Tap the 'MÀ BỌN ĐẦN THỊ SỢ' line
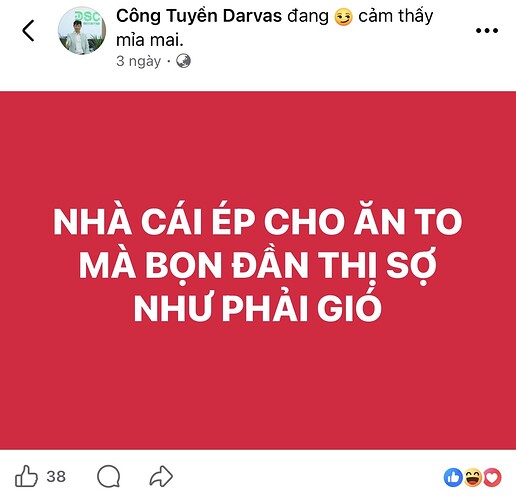The height and width of the screenshot is (500, 516). (258, 265)
